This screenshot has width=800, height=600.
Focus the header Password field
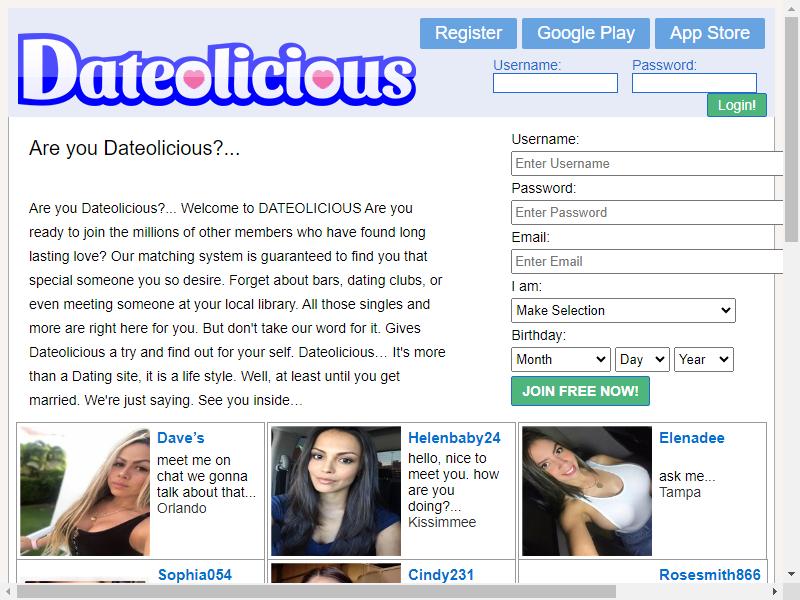pos(694,83)
